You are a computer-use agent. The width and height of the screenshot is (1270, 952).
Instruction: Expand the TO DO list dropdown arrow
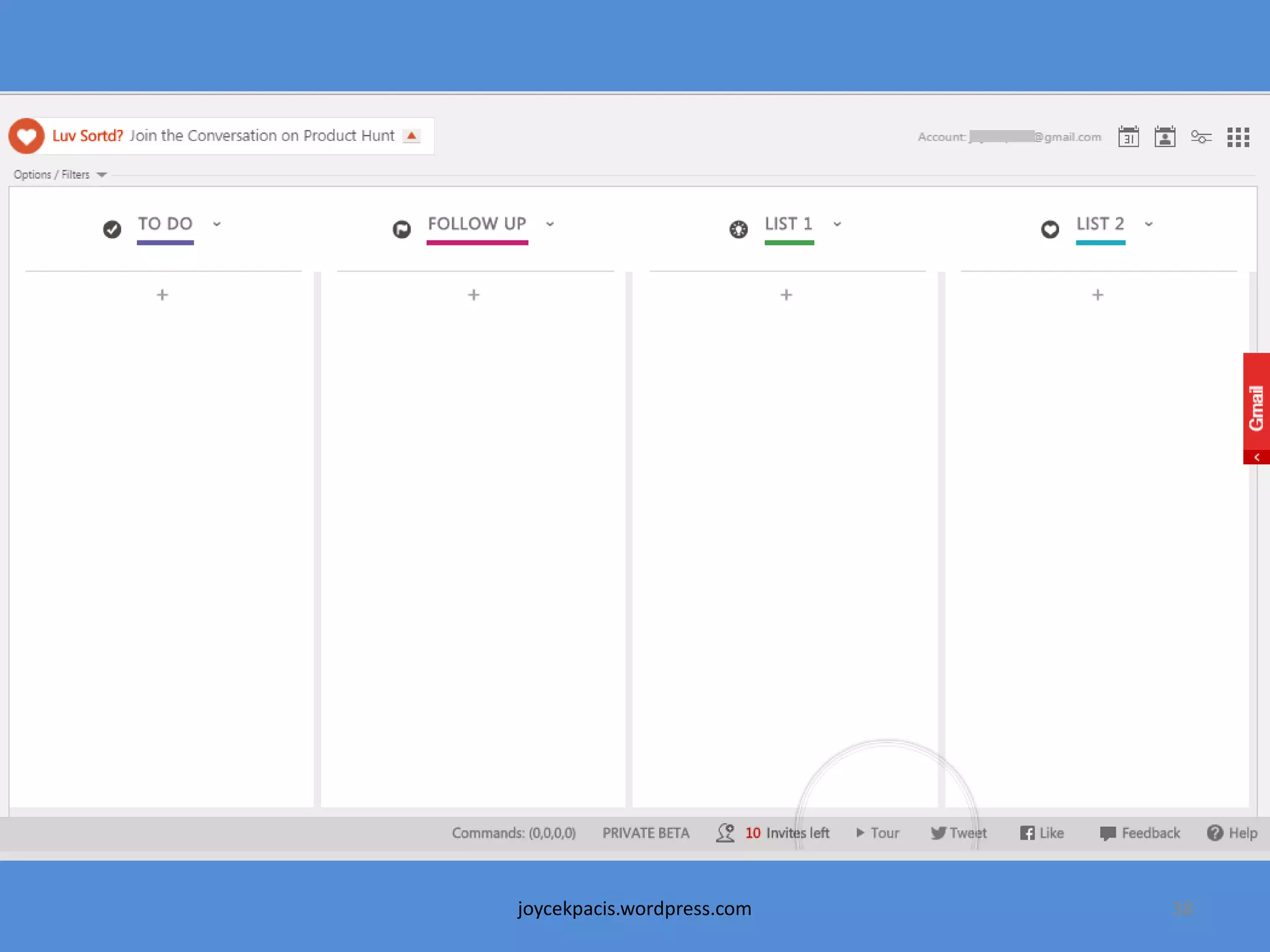[x=216, y=224]
